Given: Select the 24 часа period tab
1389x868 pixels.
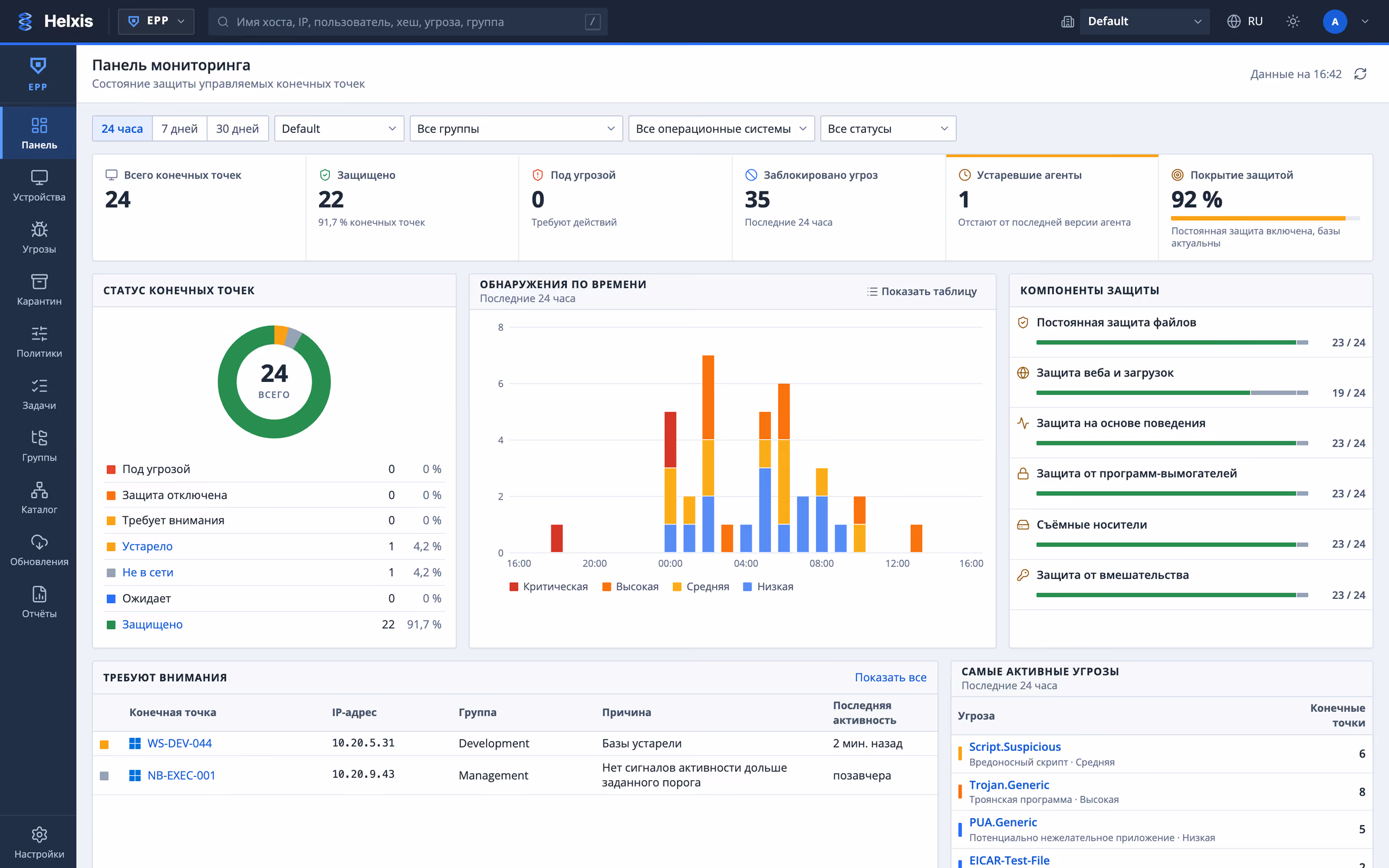Looking at the screenshot, I should (x=122, y=129).
